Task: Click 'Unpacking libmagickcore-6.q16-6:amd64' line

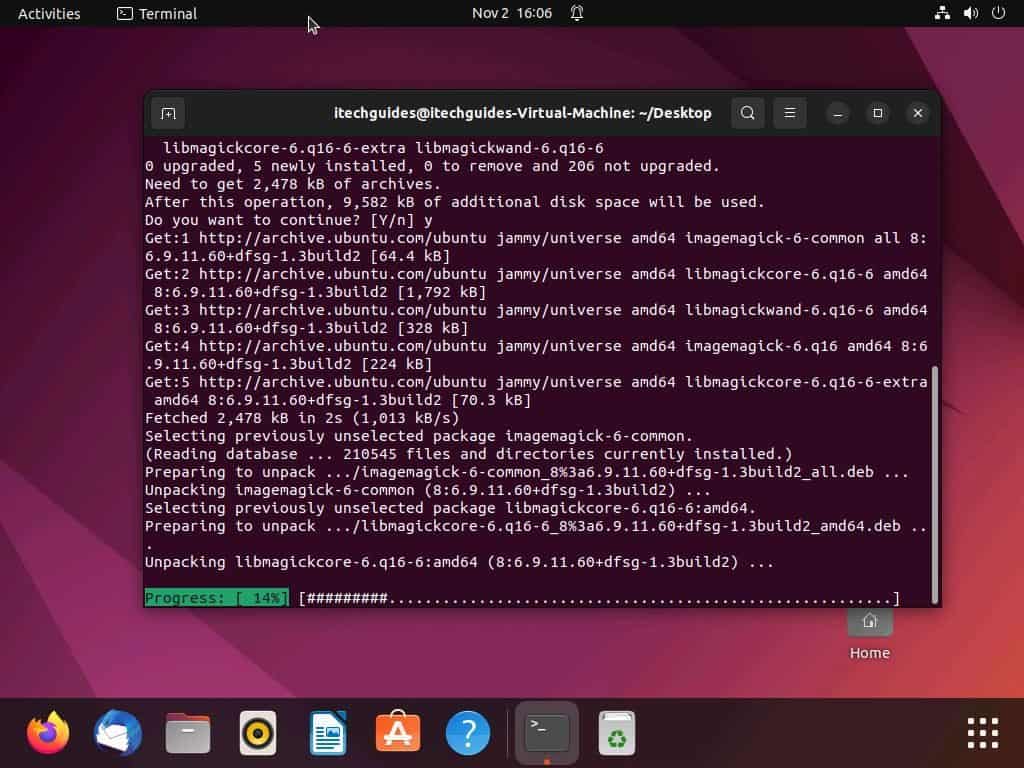Action: 459,562
